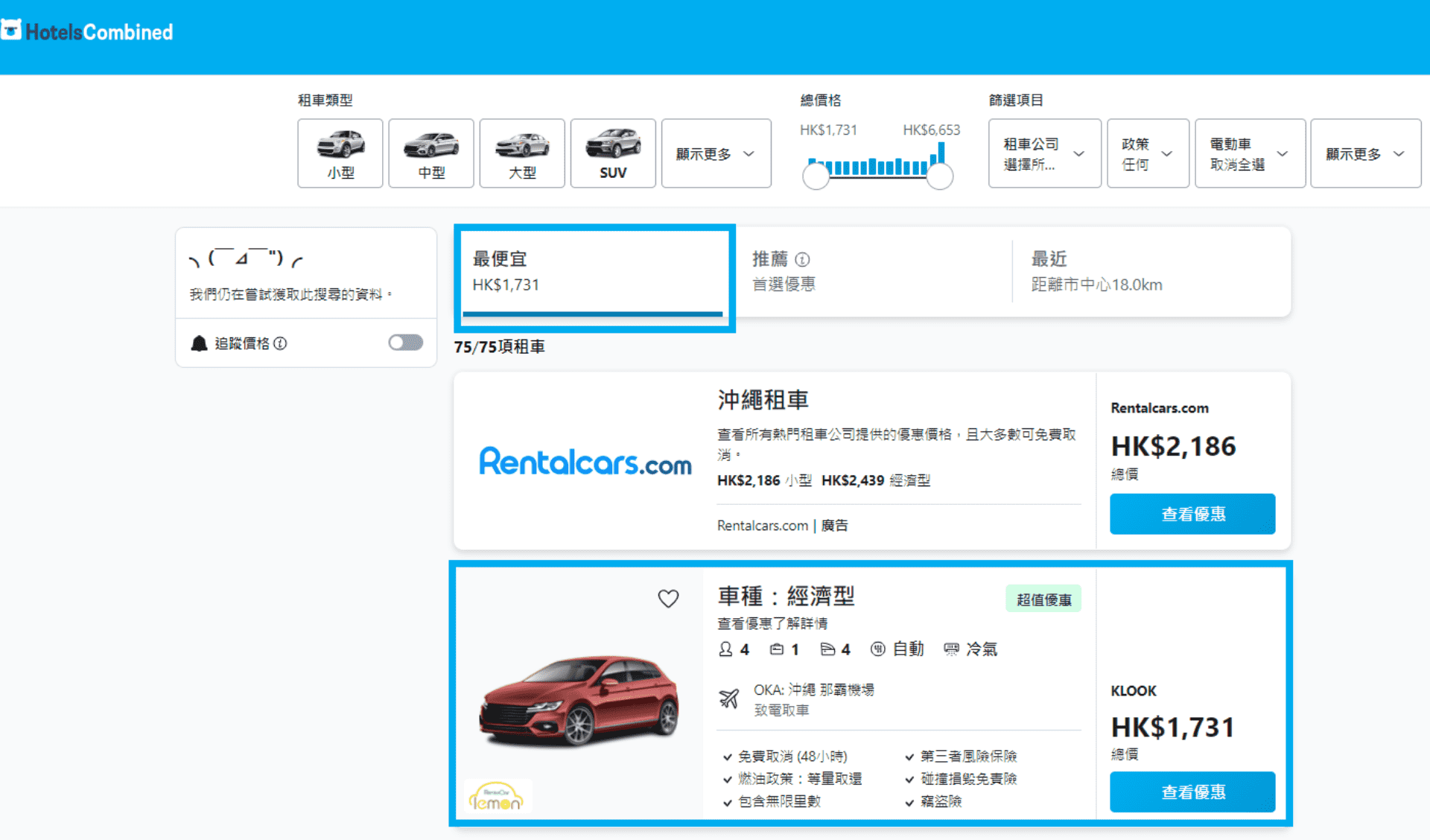Click the 車種:經濟型 listing title
Screen dimensions: 1430x840
[x=786, y=596]
